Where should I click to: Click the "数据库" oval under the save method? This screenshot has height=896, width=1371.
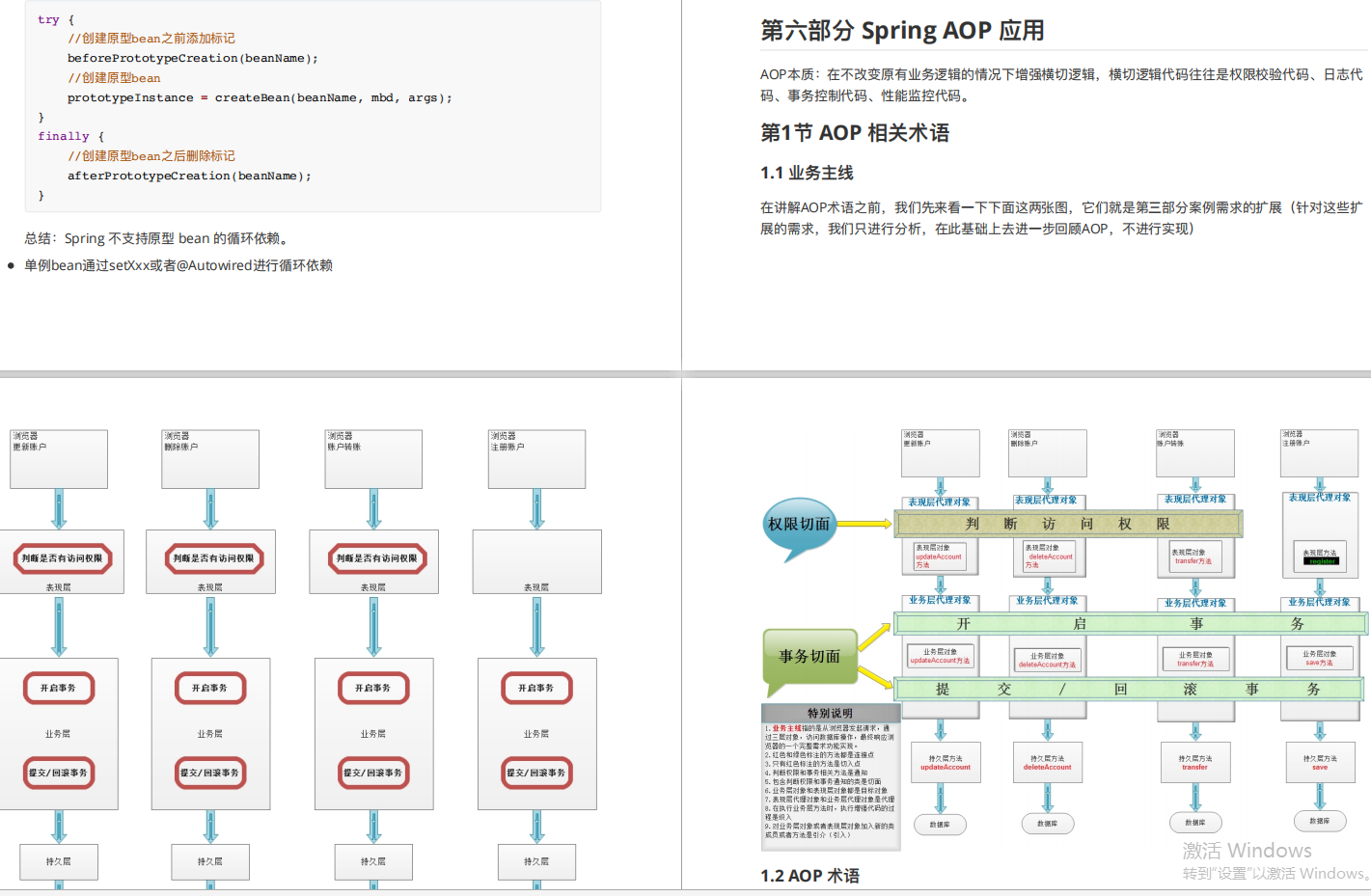[1320, 821]
